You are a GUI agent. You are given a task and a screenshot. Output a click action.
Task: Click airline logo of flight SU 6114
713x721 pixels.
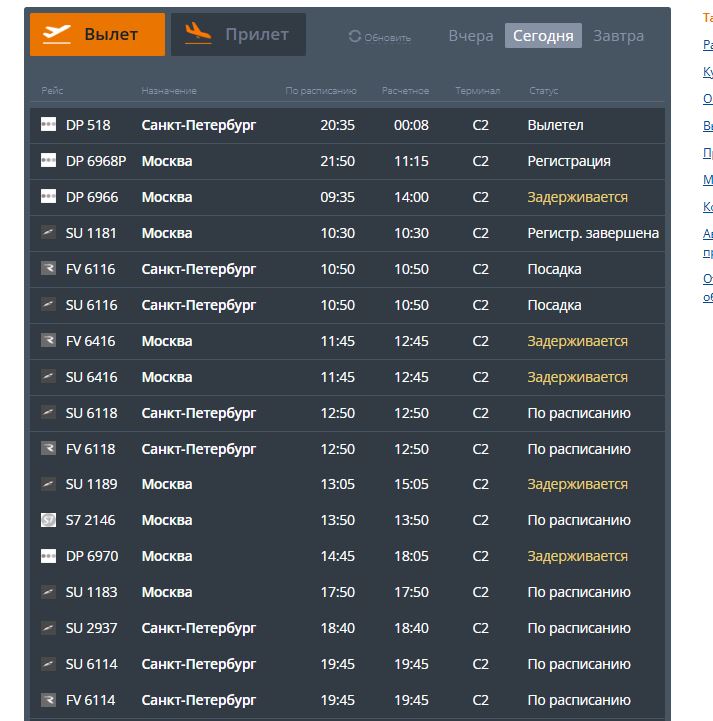click(x=48, y=664)
